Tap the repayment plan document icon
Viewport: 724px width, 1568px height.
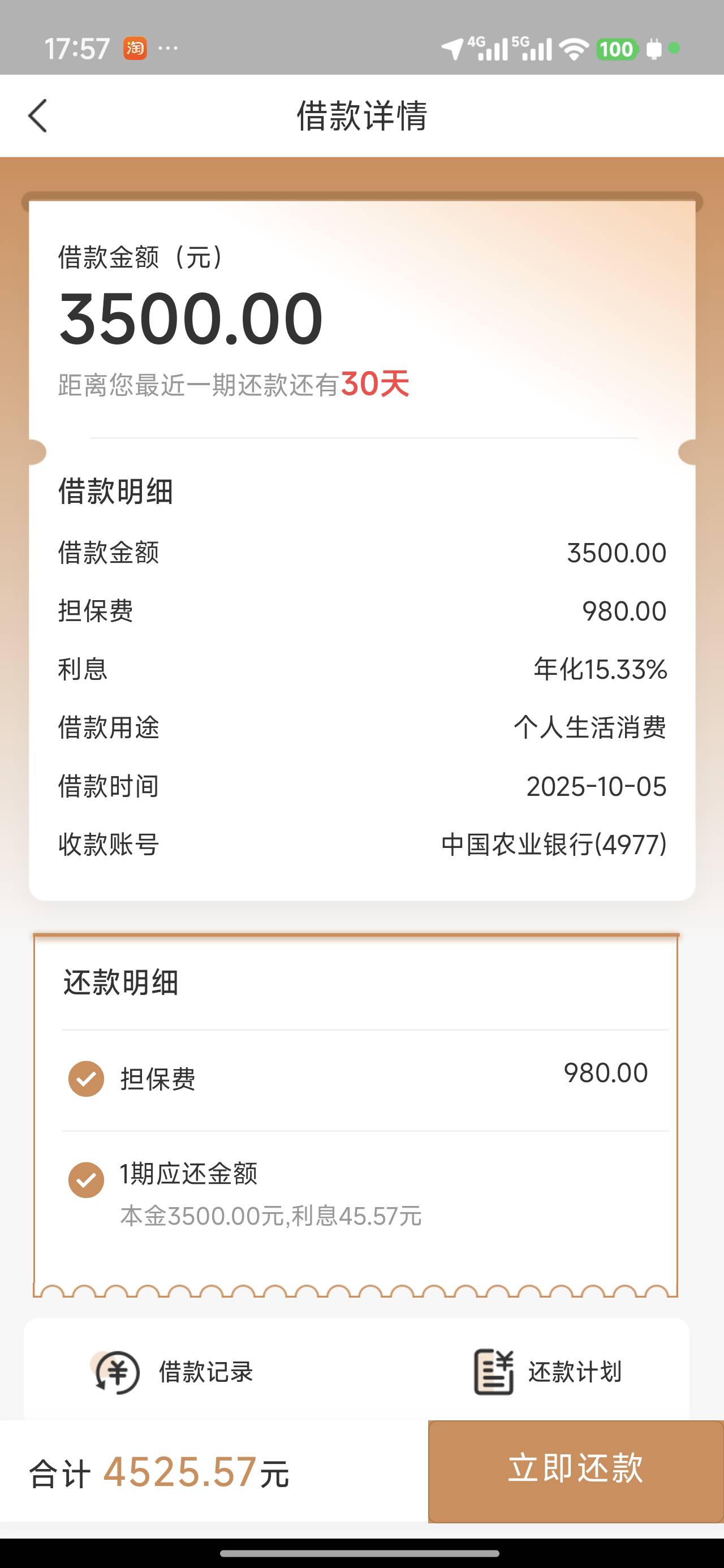pyautogui.click(x=493, y=1372)
